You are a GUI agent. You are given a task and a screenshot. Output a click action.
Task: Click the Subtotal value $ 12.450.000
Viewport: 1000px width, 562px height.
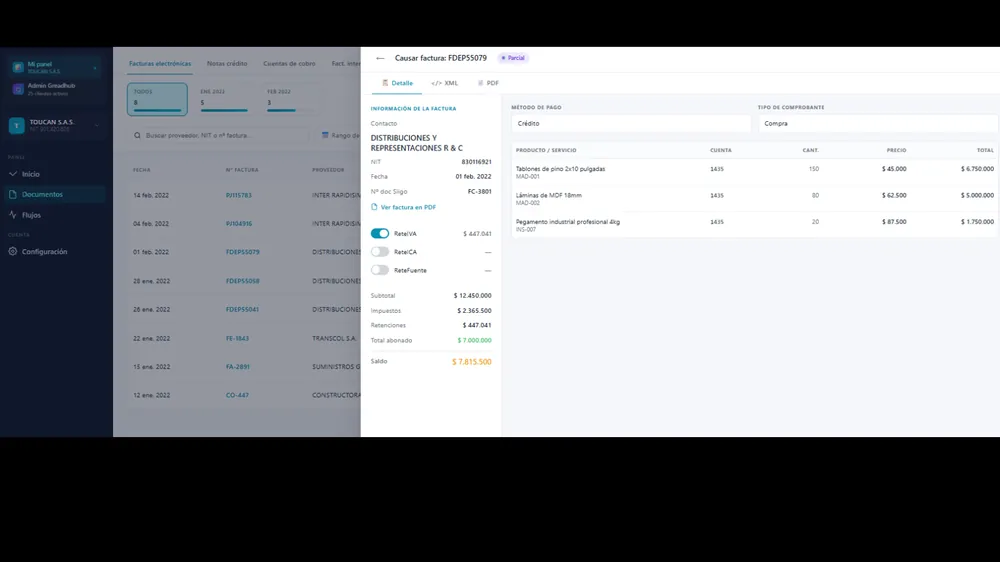[x=472, y=296]
